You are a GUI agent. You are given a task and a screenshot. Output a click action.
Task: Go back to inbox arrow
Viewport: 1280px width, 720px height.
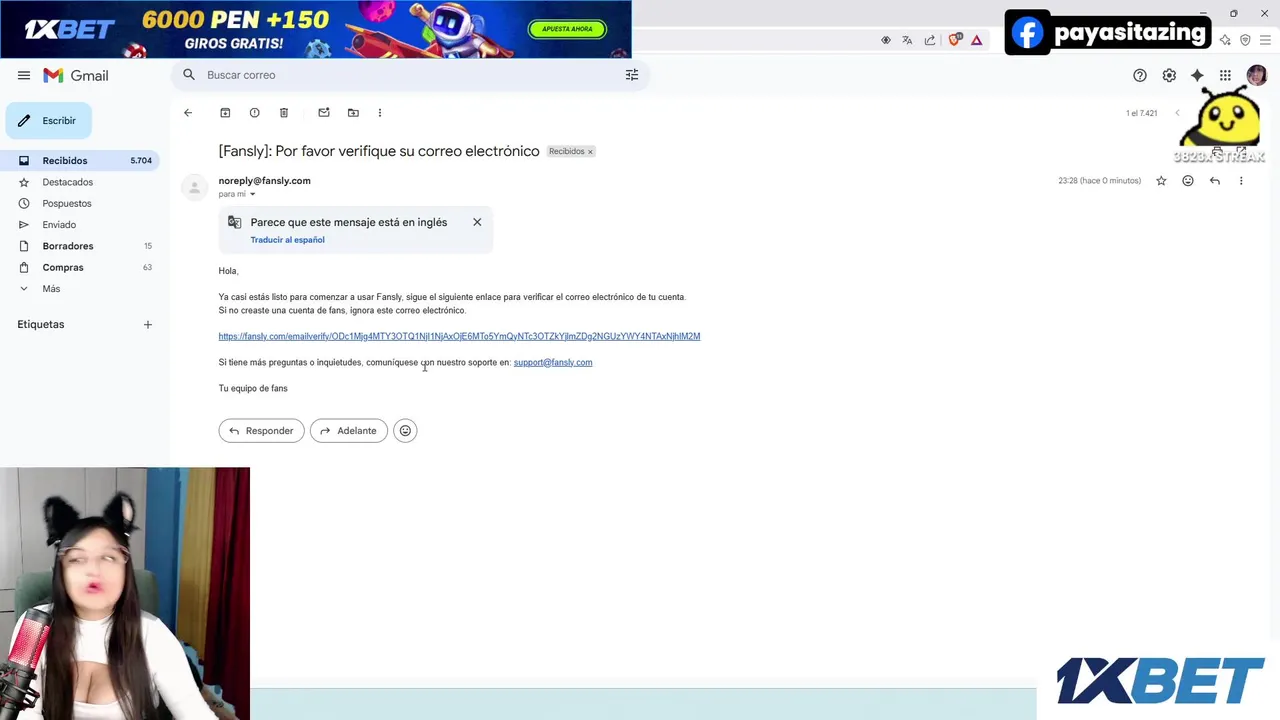[188, 113]
